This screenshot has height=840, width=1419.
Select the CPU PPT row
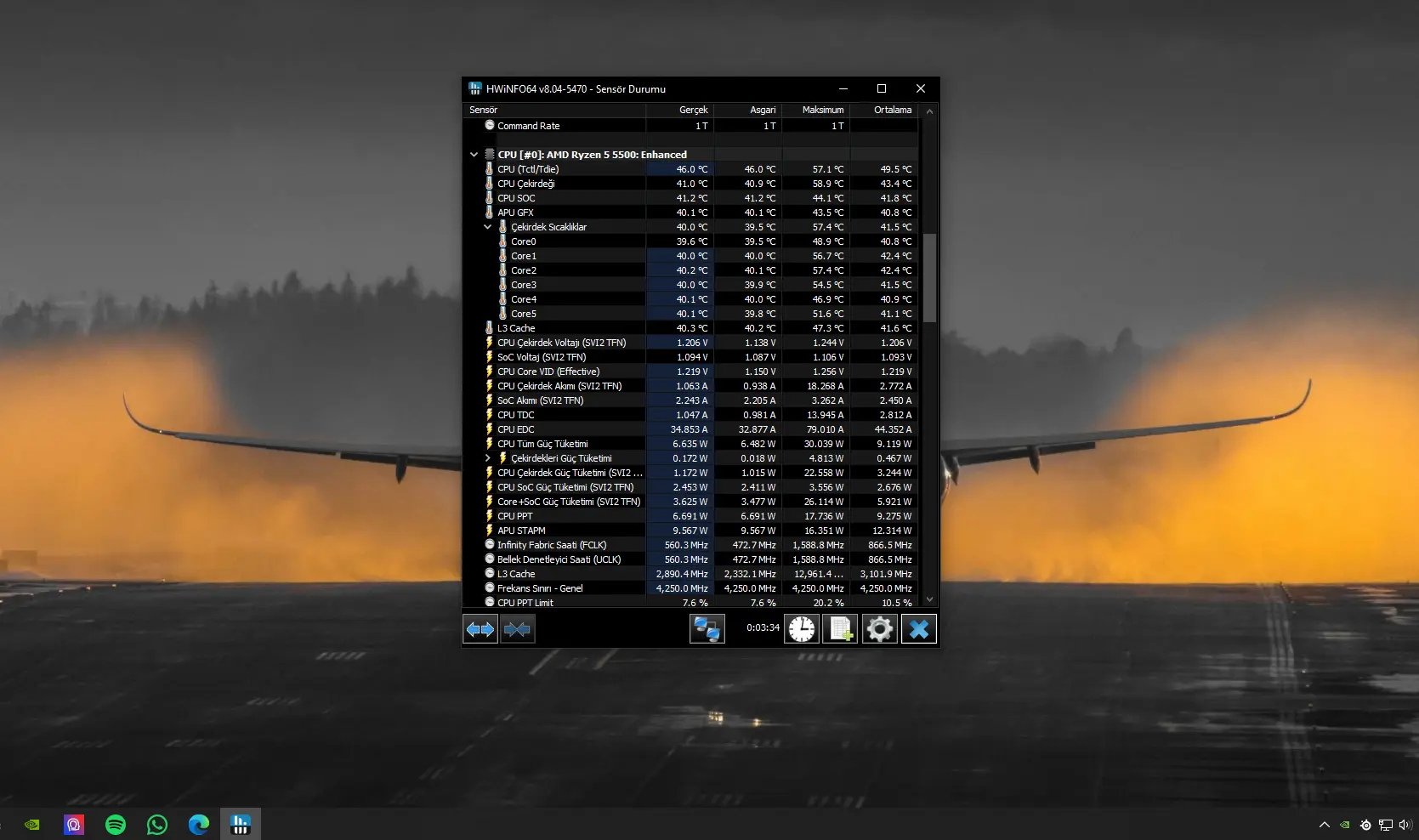[690, 516]
